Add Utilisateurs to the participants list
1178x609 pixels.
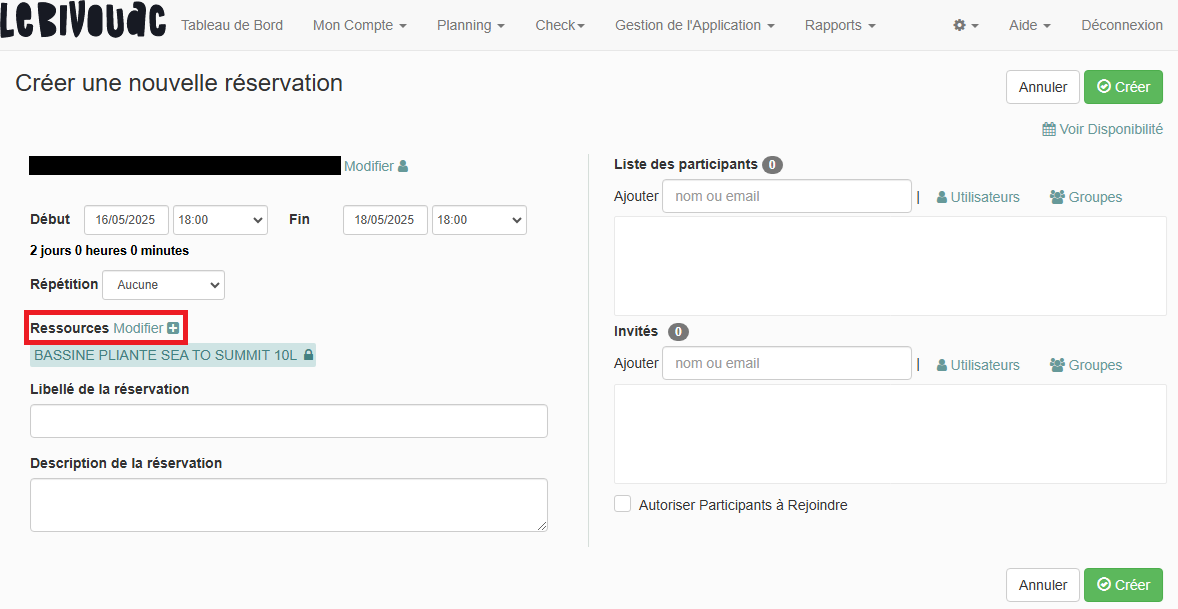(978, 197)
